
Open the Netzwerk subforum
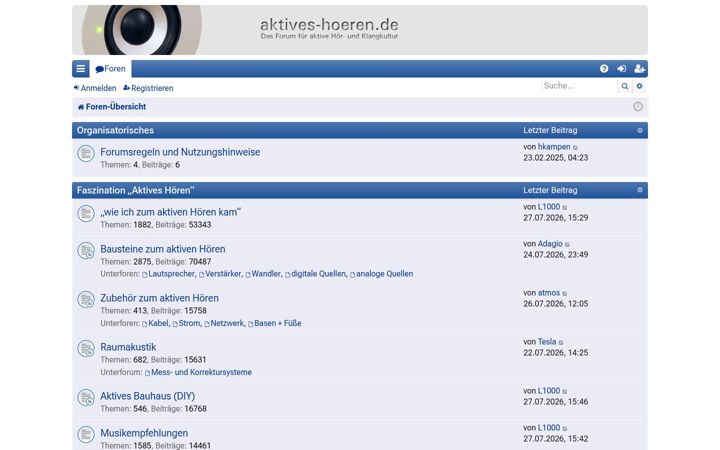pos(227,323)
